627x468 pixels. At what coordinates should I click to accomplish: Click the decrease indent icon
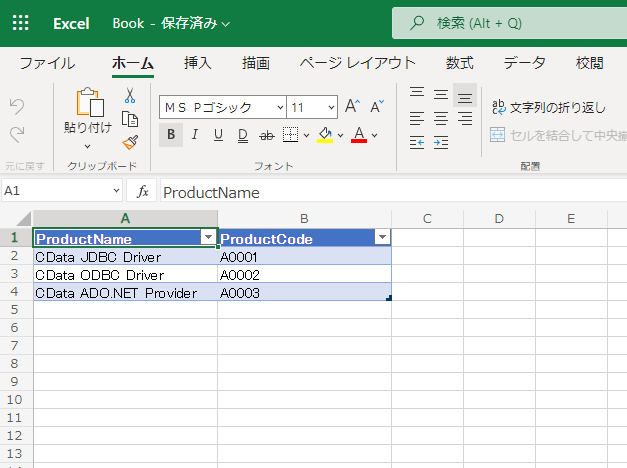(417, 143)
